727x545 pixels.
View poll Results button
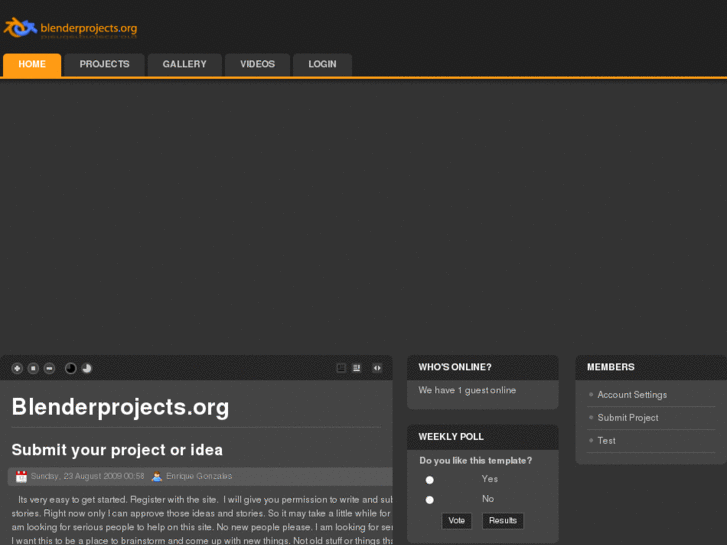click(x=503, y=520)
